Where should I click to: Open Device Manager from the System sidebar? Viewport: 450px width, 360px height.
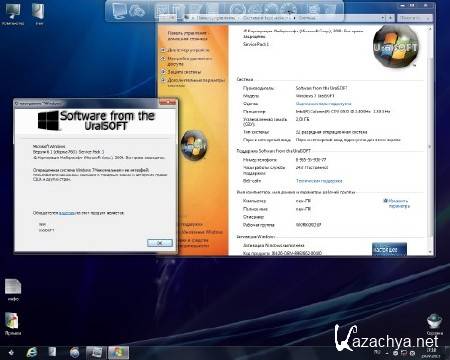click(188, 50)
